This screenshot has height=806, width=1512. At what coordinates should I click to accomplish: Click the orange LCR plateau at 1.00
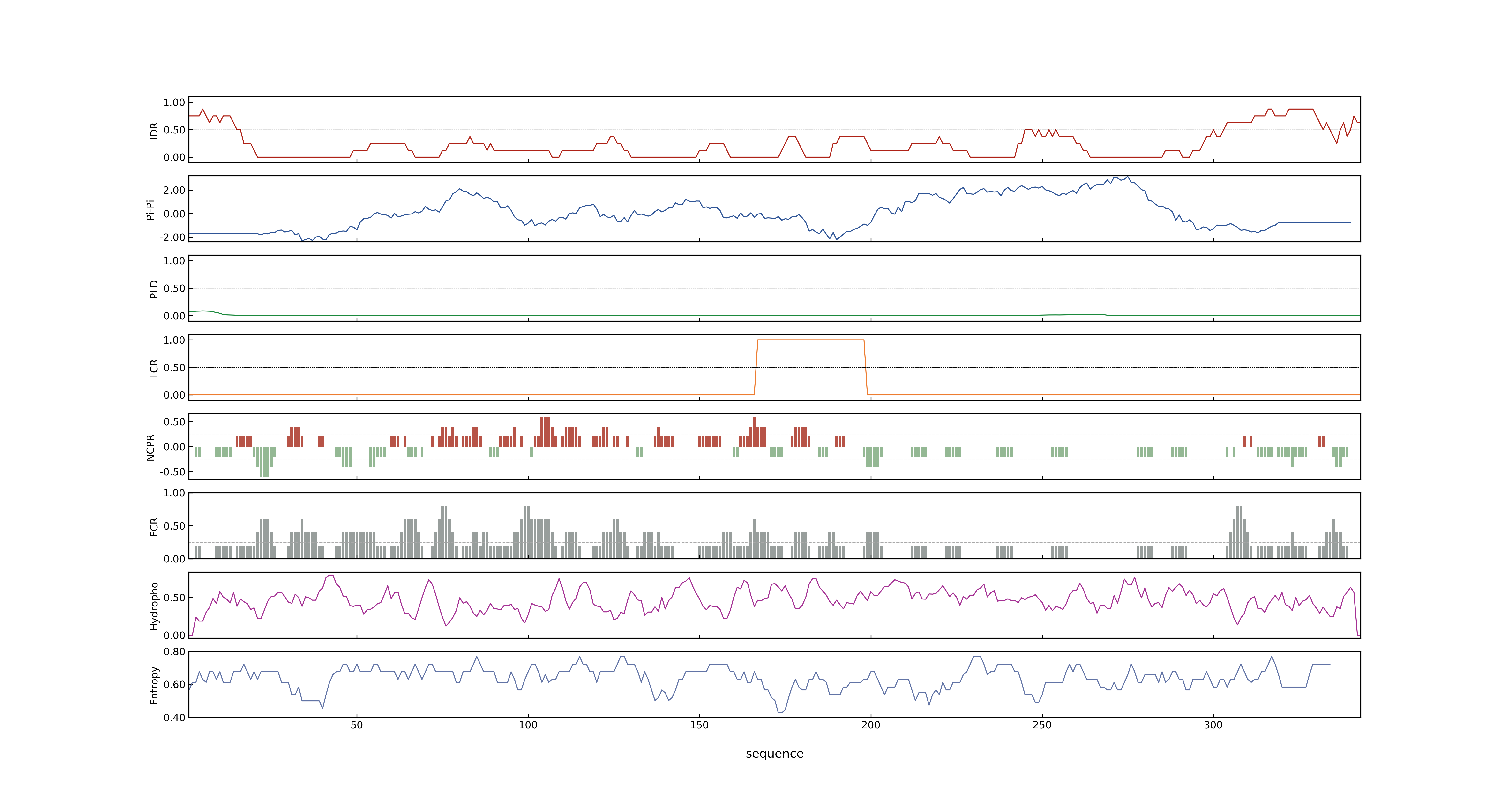tap(811, 340)
